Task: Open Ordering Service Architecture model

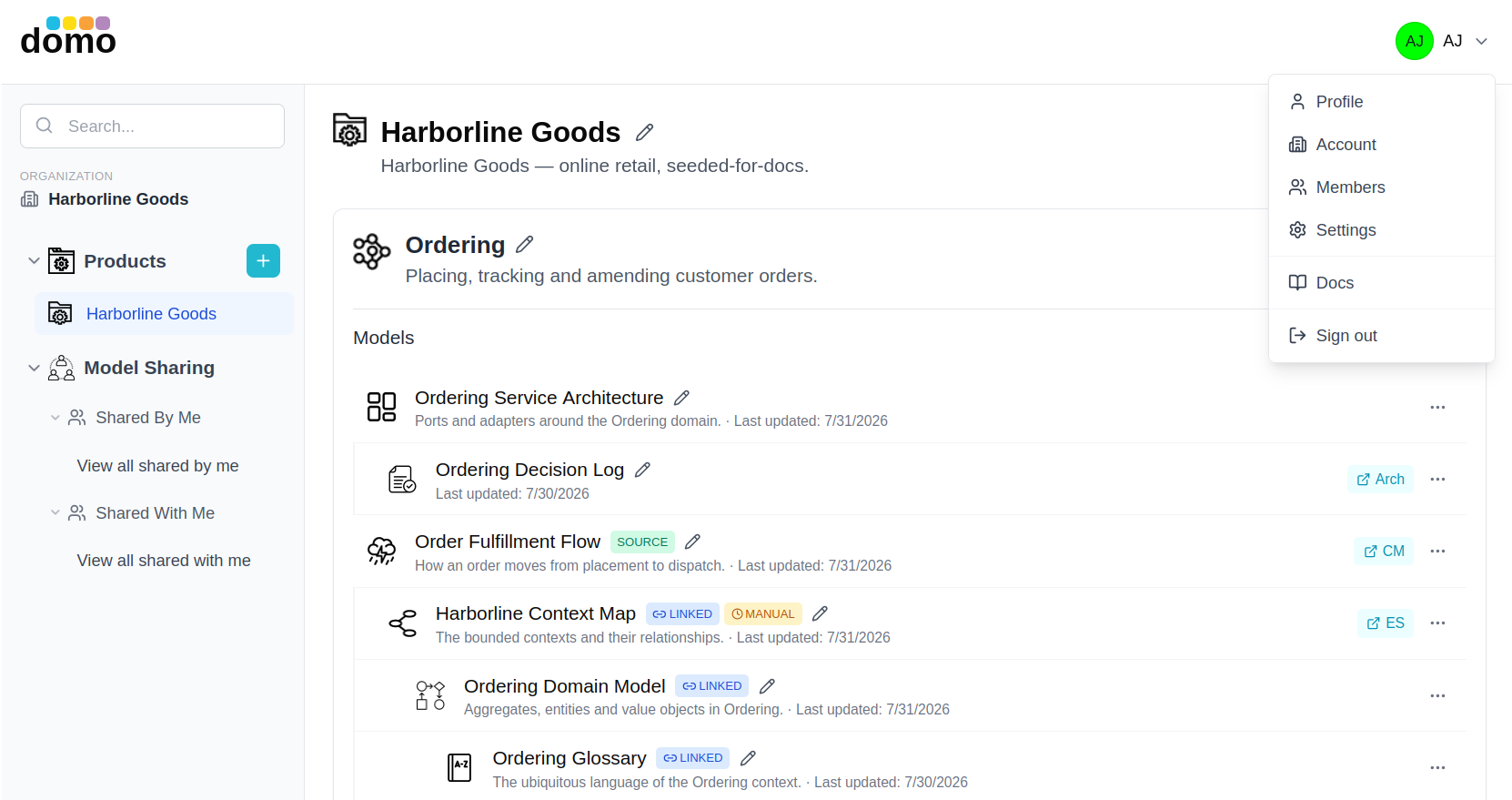Action: (539, 398)
